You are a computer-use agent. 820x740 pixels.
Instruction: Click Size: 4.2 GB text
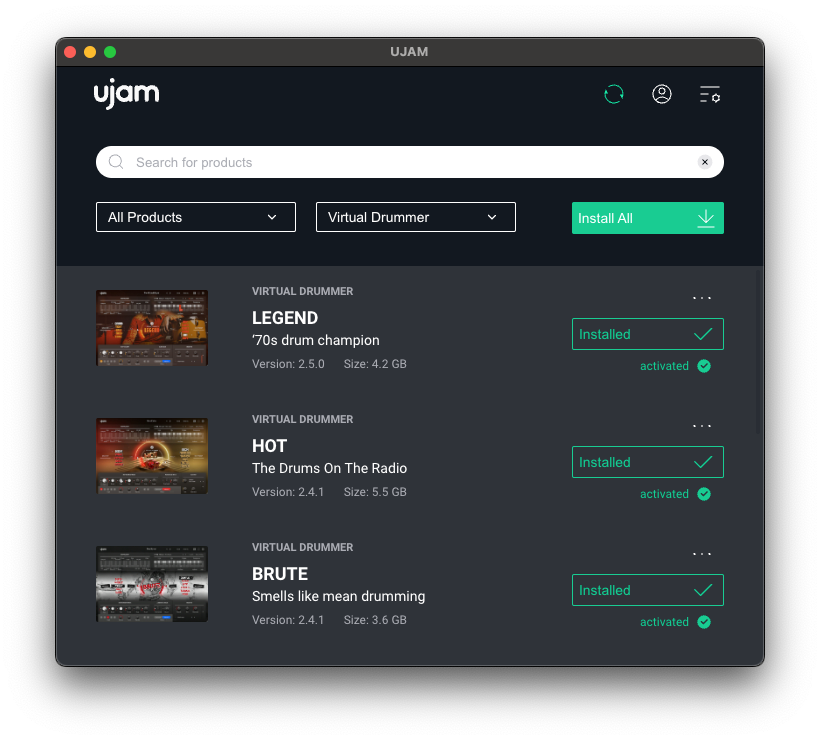coord(375,364)
